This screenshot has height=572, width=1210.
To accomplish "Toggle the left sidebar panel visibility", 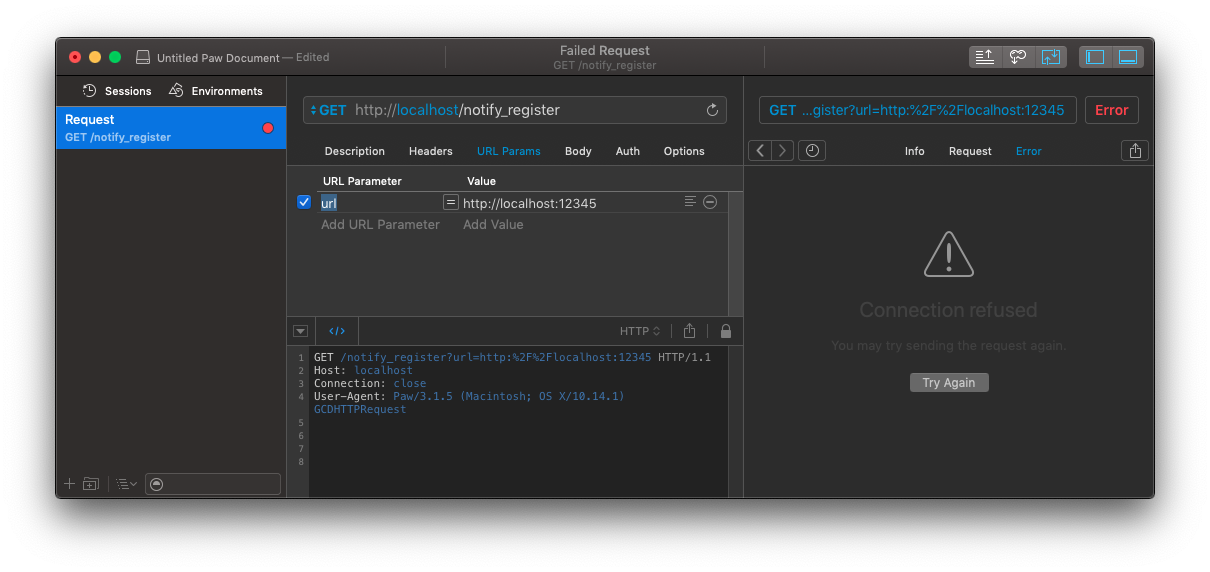I will click(x=1095, y=57).
